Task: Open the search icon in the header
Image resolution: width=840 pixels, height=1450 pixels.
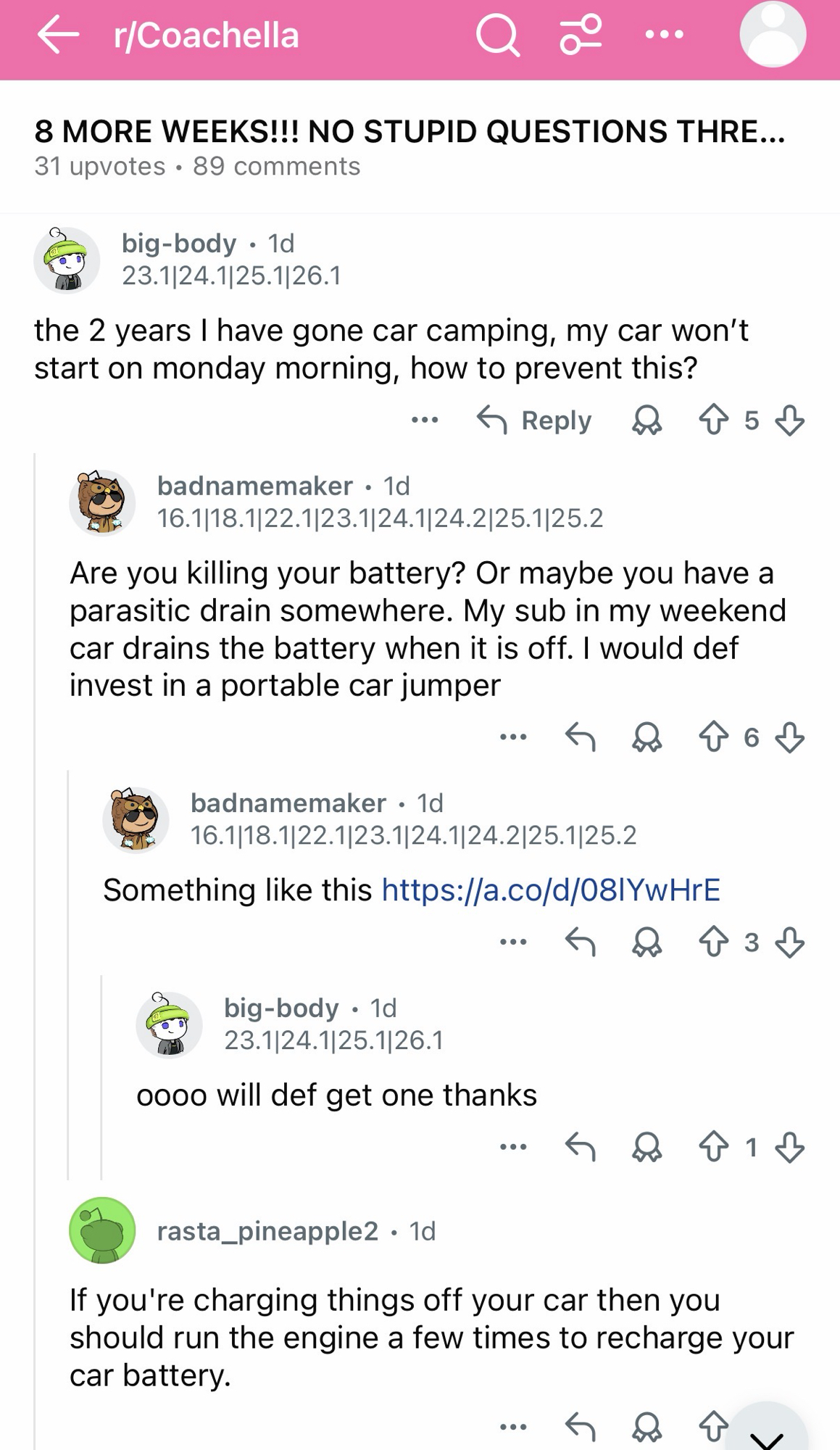Action: click(x=497, y=35)
